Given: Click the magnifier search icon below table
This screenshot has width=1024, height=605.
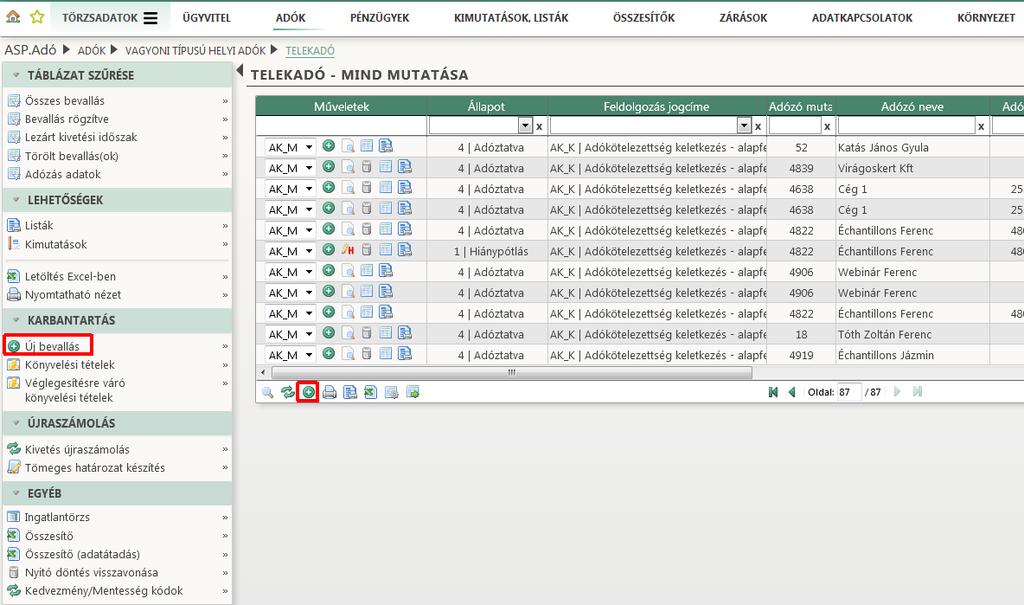Looking at the screenshot, I should [x=268, y=393].
